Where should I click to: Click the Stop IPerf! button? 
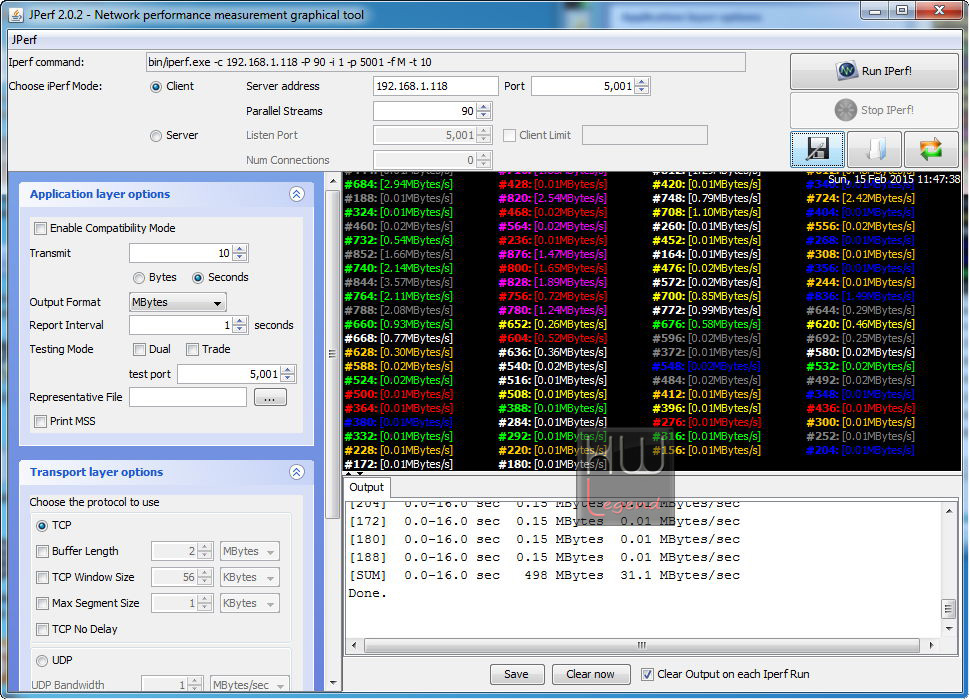[874, 110]
